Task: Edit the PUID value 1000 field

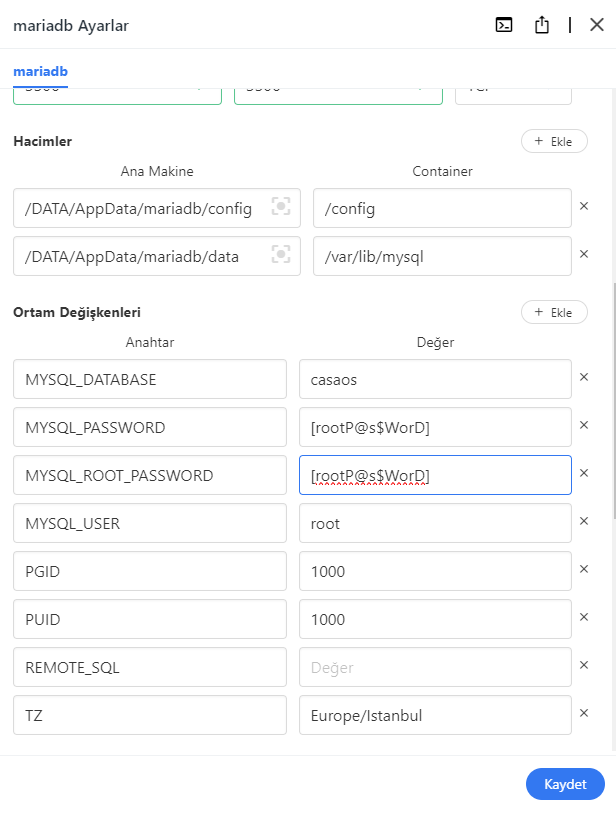Action: click(435, 619)
